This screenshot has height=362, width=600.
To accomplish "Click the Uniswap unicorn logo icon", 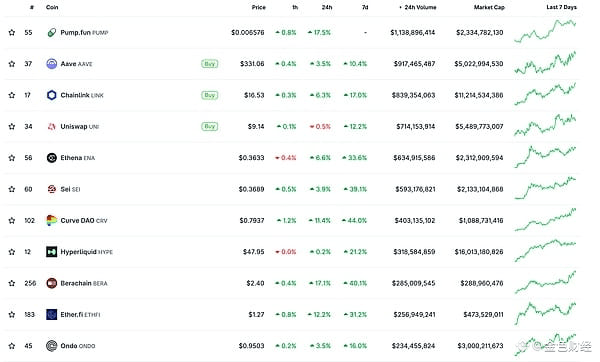I will pyautogui.click(x=52, y=126).
